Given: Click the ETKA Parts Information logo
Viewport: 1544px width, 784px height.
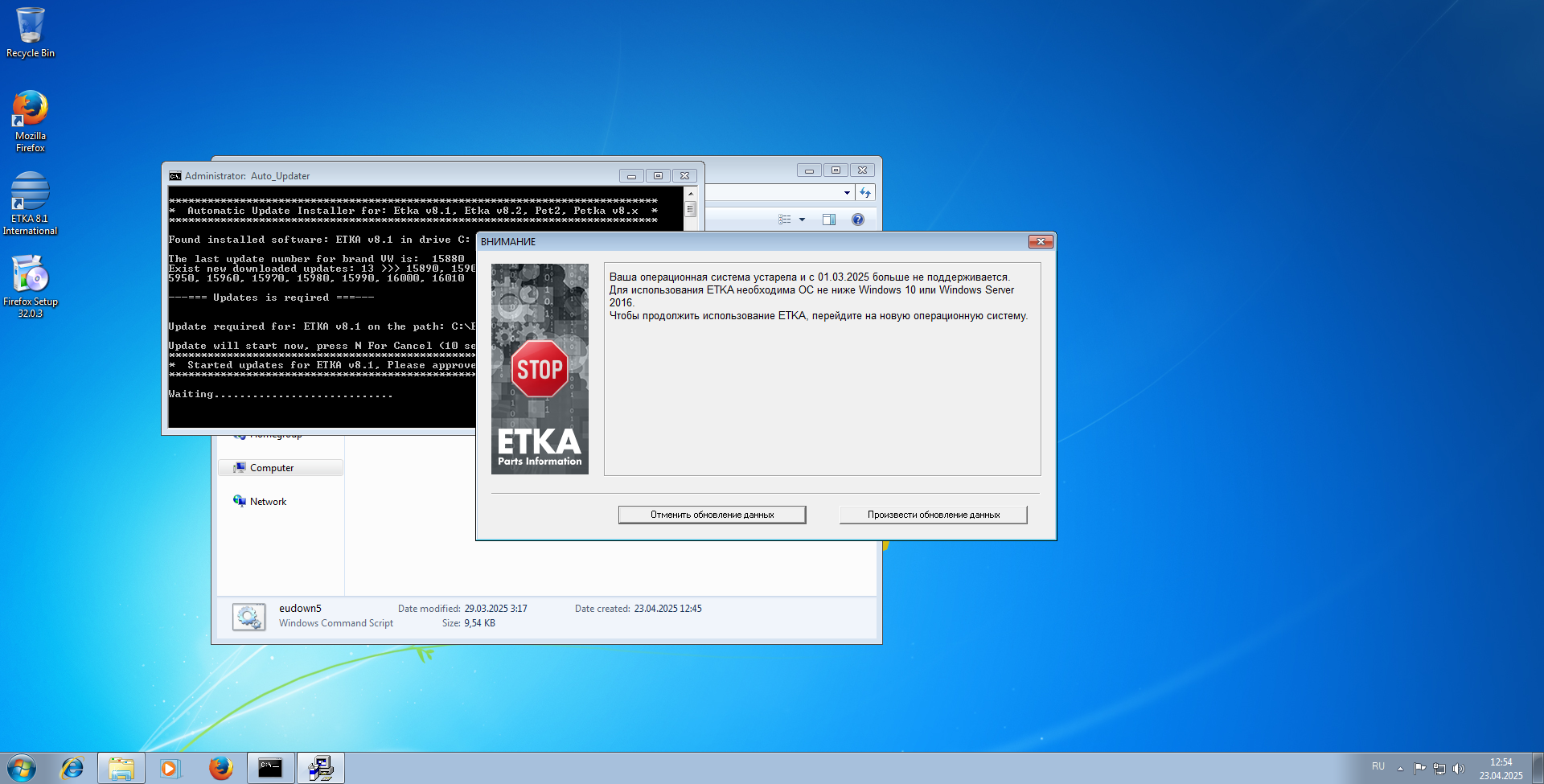Looking at the screenshot, I should coord(540,446).
